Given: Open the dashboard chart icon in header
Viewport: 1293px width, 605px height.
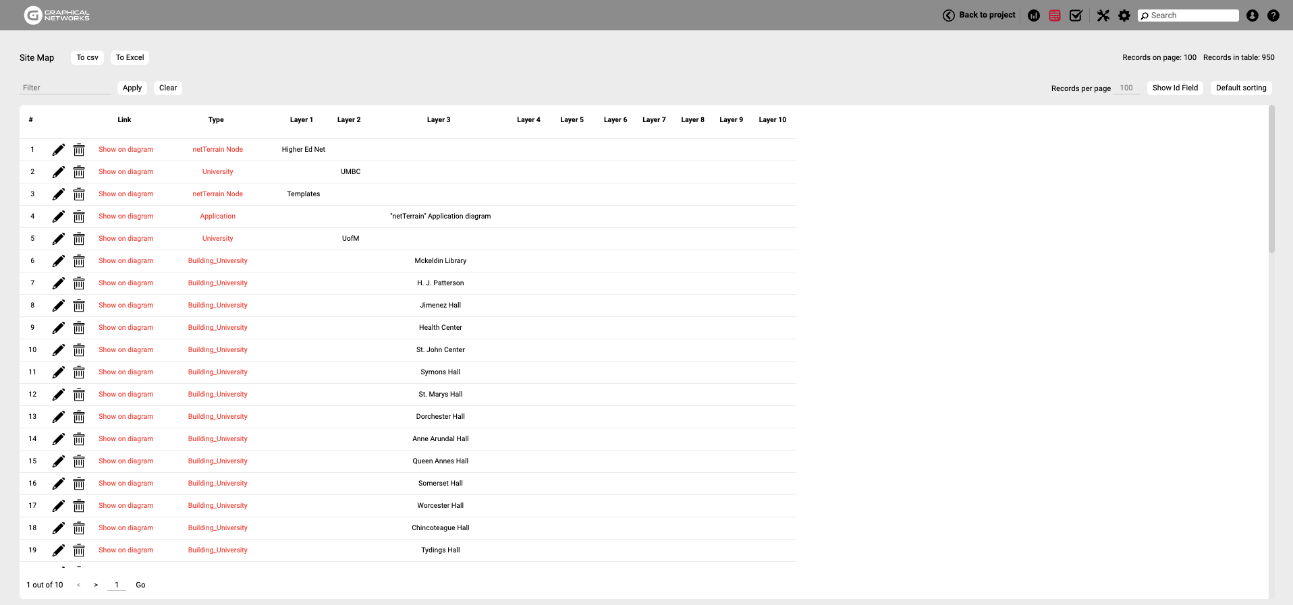Looking at the screenshot, I should 1034,15.
